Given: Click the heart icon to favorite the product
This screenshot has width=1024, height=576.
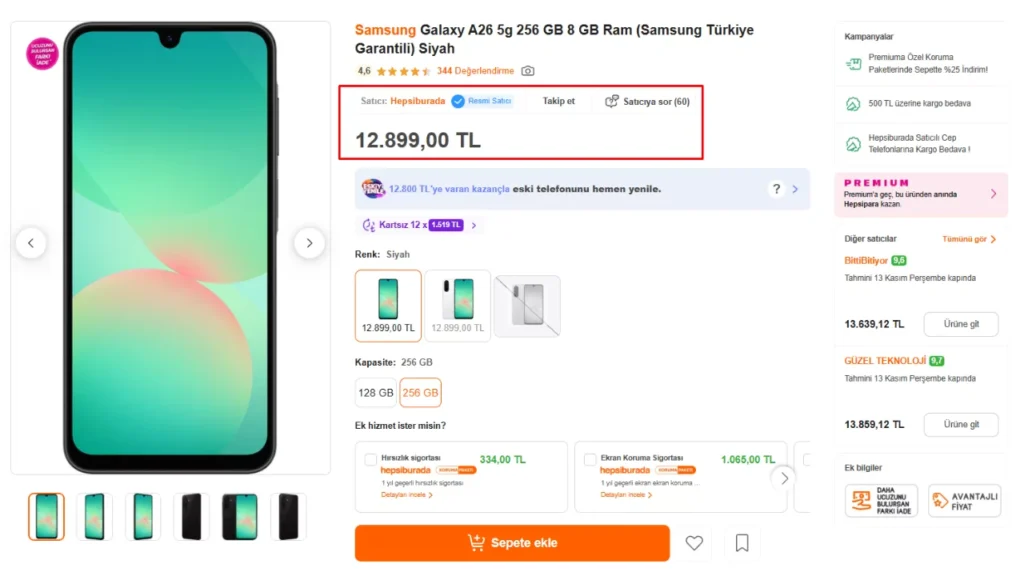Looking at the screenshot, I should 694,543.
